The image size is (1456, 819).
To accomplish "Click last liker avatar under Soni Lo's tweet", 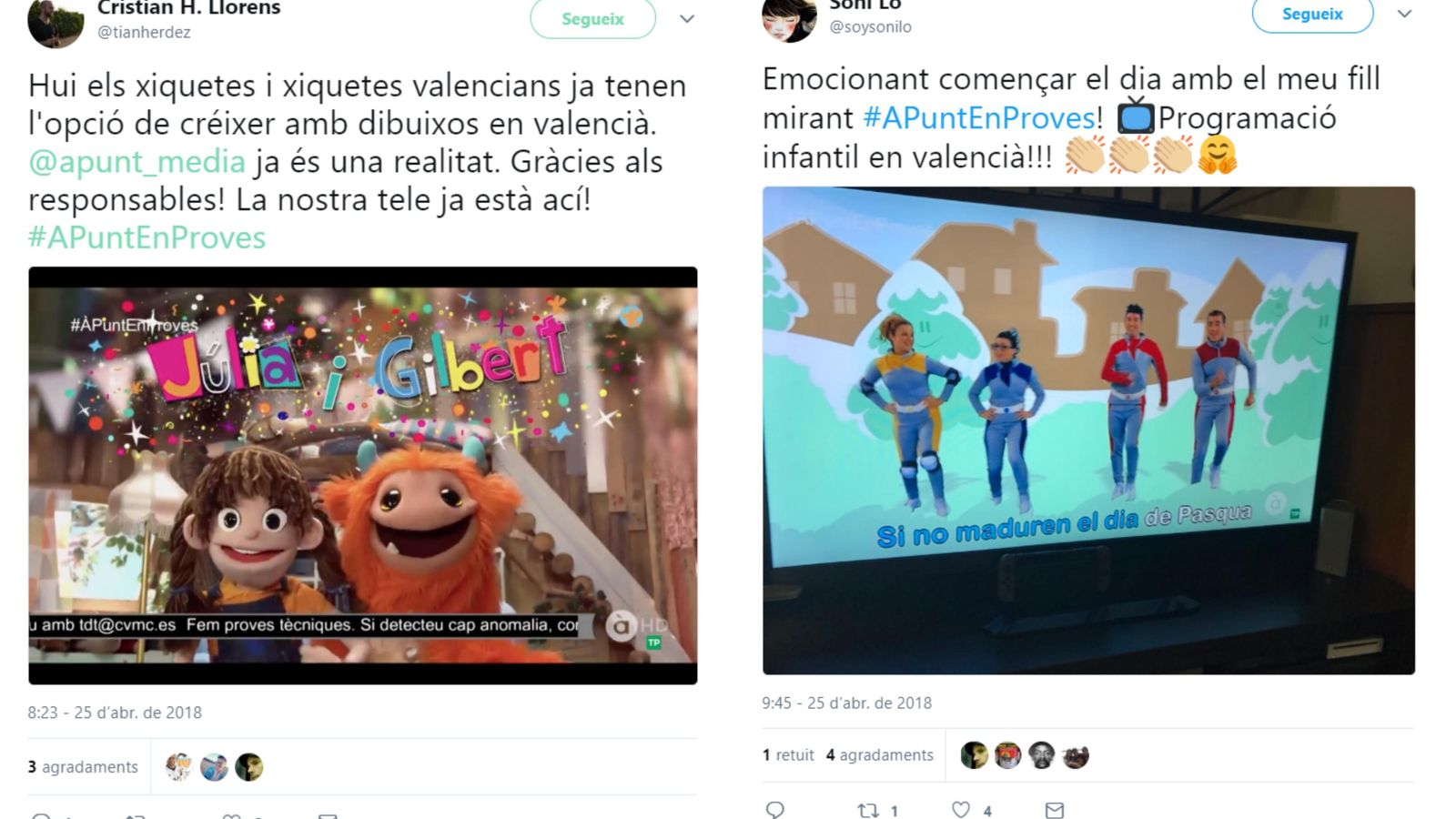I will click(1076, 755).
